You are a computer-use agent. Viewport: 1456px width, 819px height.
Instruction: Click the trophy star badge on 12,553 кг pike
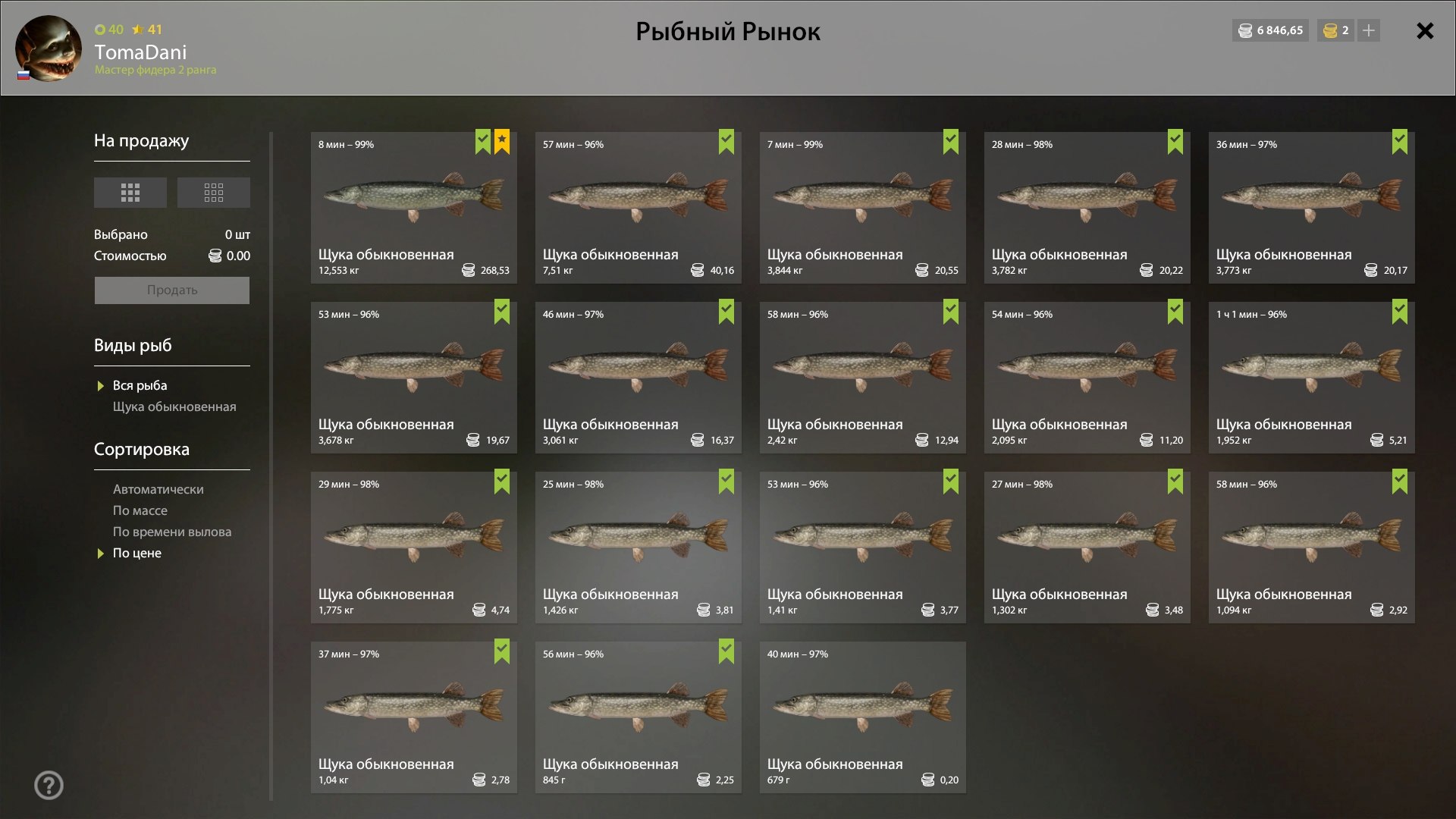(x=502, y=141)
